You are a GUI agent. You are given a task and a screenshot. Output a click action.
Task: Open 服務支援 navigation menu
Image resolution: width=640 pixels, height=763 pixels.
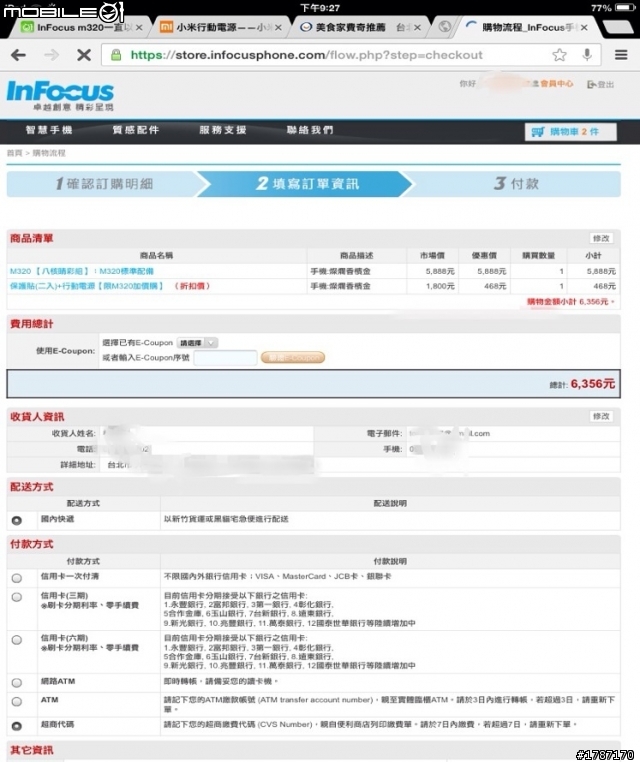[x=223, y=130]
